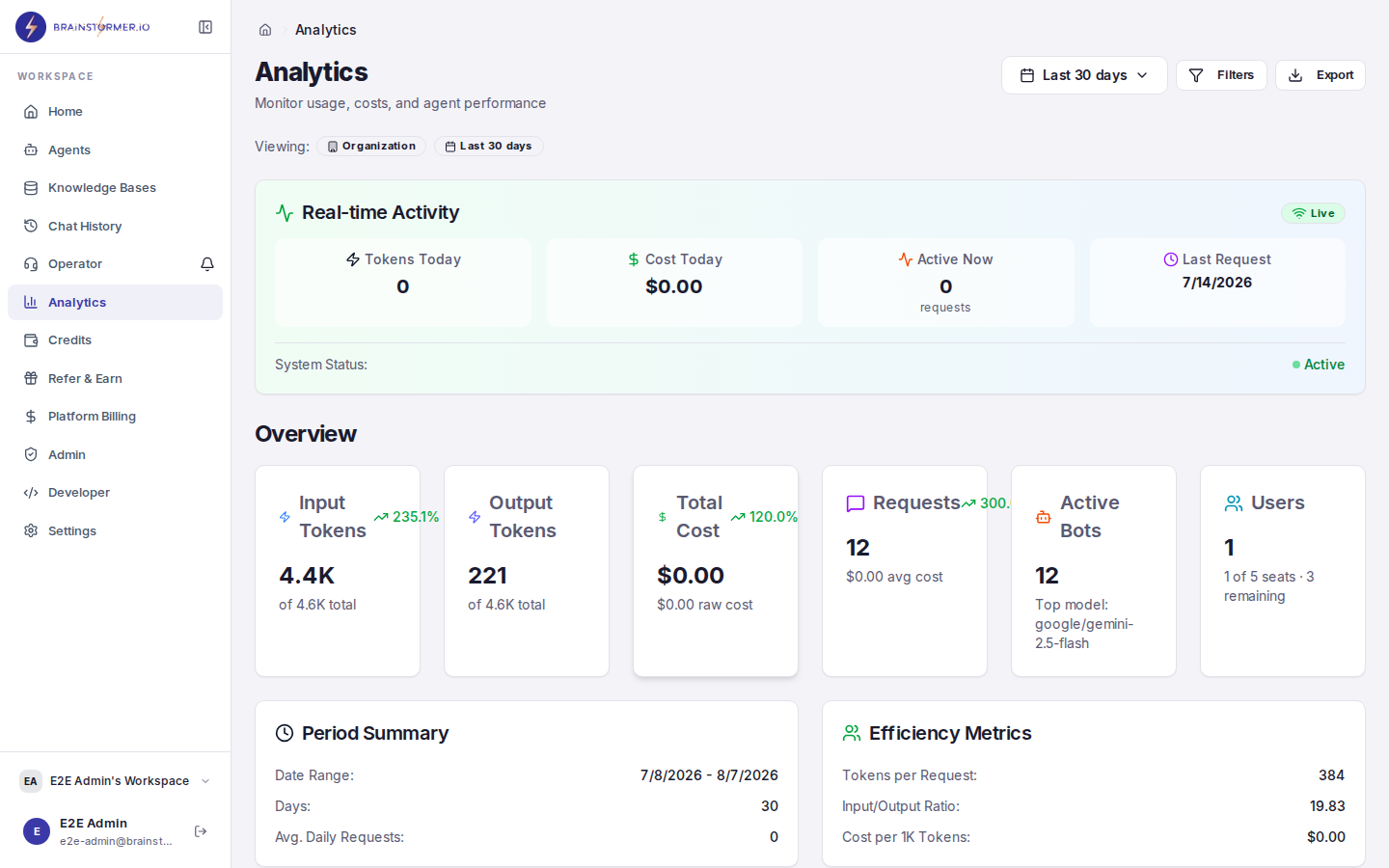
Task: Click the sign out icon
Action: (201, 831)
